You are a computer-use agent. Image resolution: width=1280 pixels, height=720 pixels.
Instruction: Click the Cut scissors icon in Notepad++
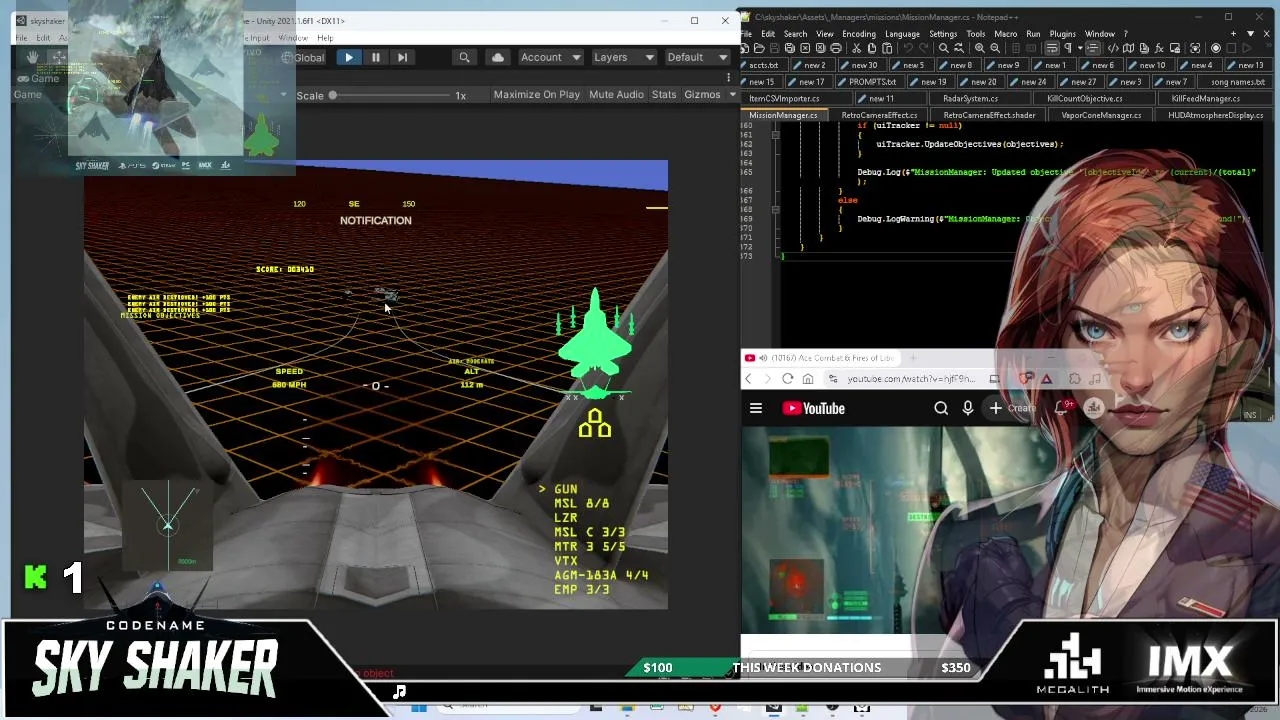pyautogui.click(x=856, y=48)
